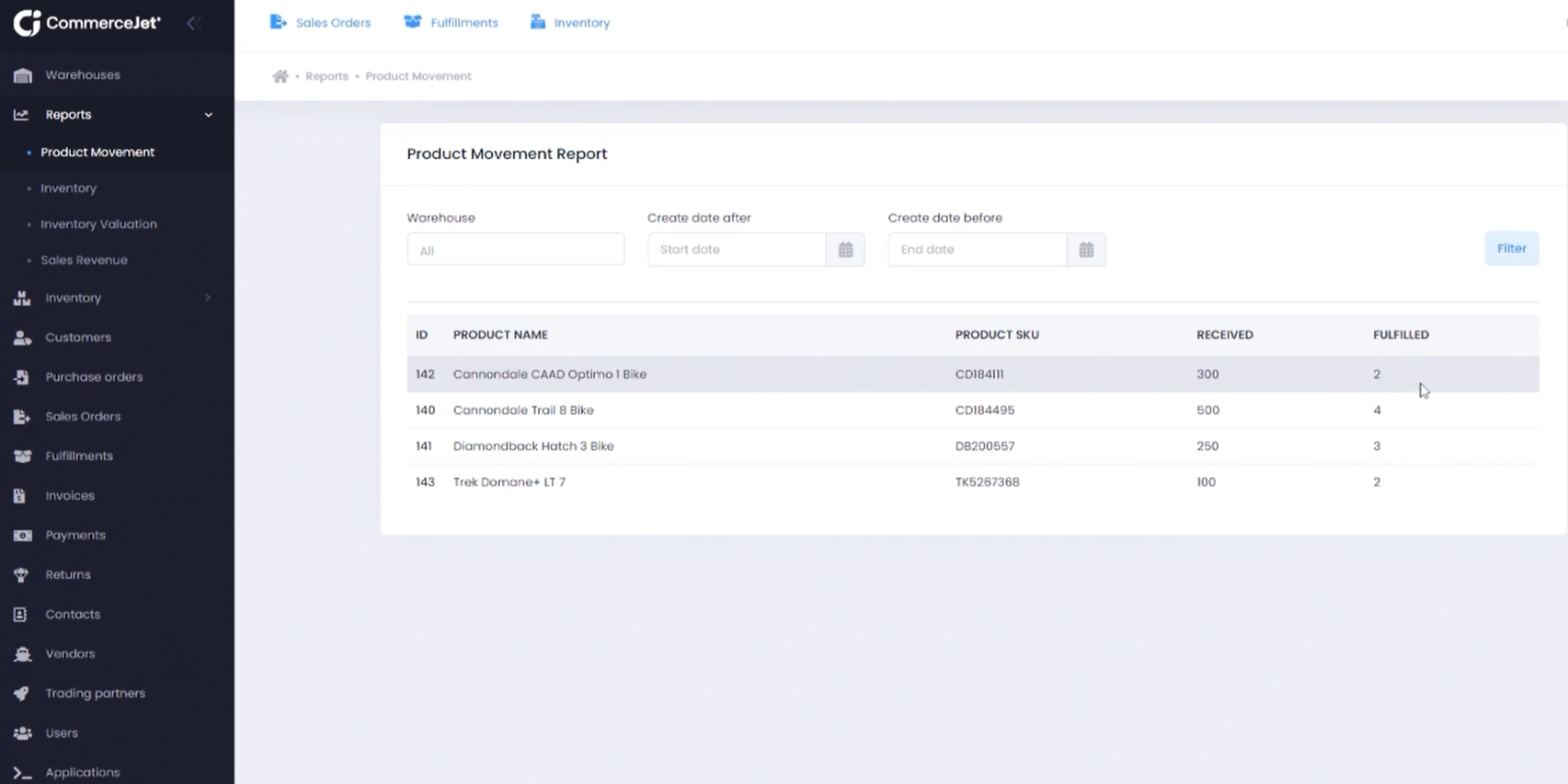Sort by the PRODUCT NAME column header
Screen dimensions: 1568x784
pyautogui.click(x=500, y=335)
